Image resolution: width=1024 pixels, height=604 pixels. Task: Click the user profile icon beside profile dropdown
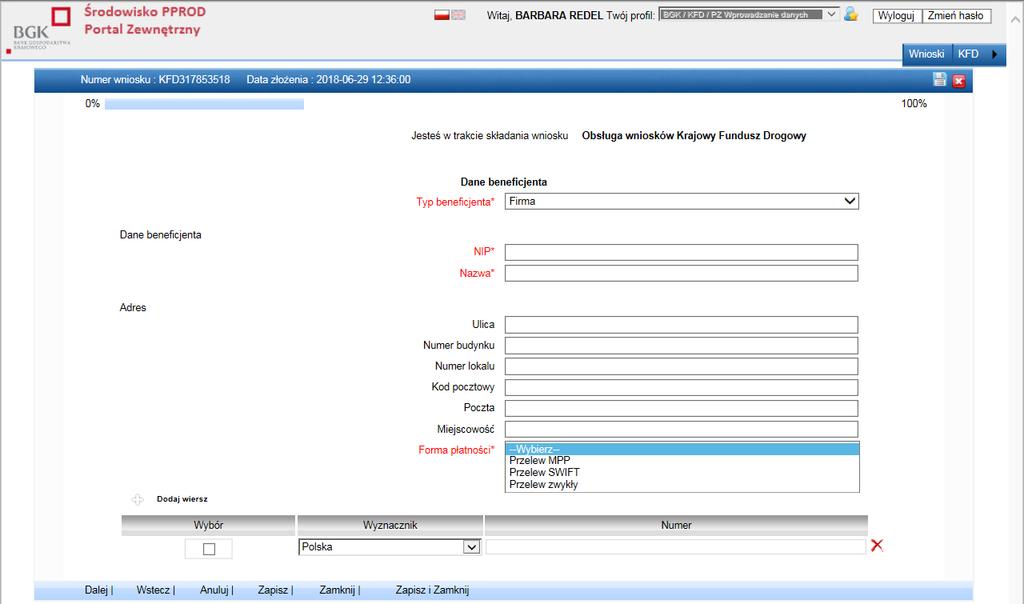[850, 14]
